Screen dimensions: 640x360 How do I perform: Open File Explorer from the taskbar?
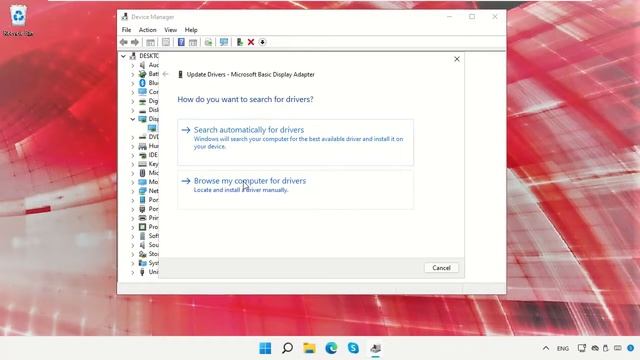(309, 348)
